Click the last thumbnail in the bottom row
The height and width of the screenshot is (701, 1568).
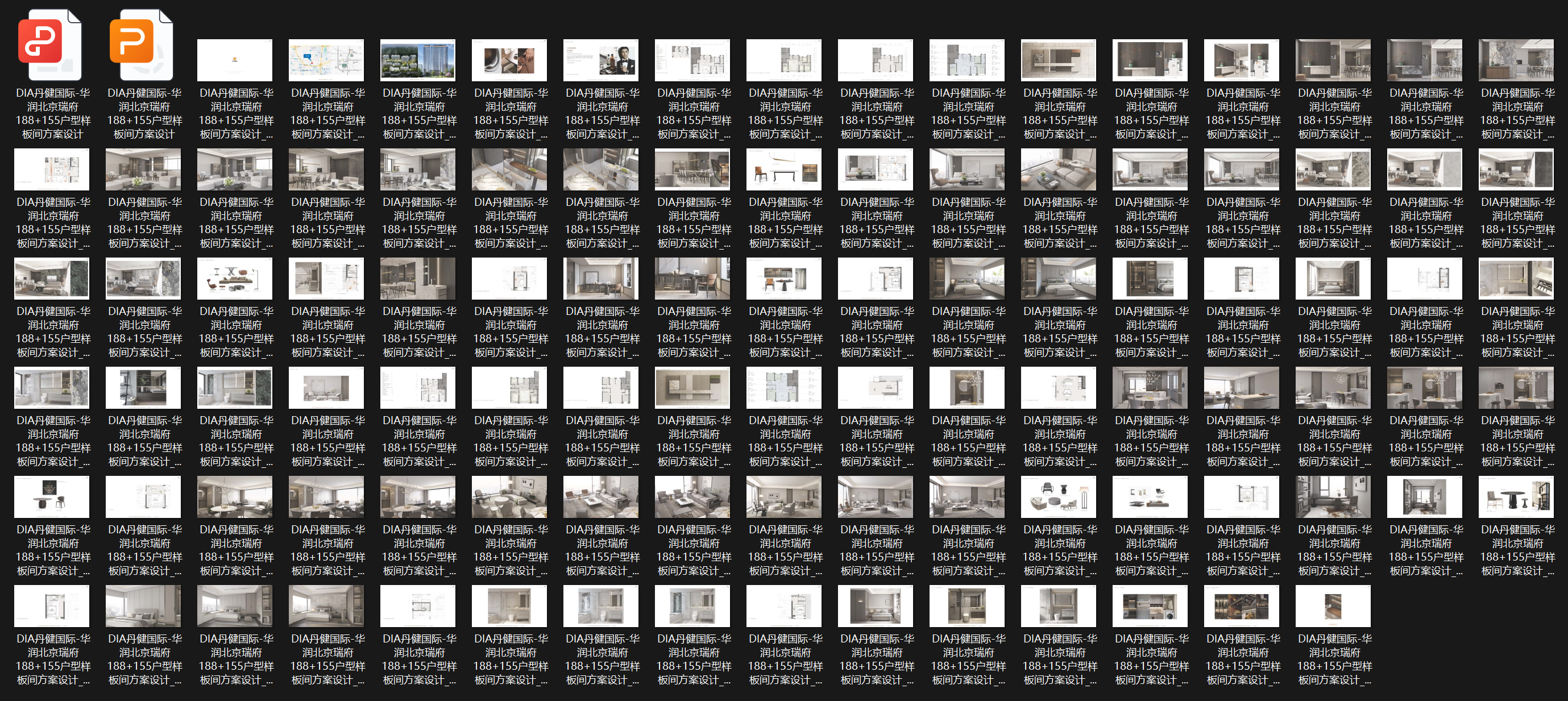(1333, 605)
